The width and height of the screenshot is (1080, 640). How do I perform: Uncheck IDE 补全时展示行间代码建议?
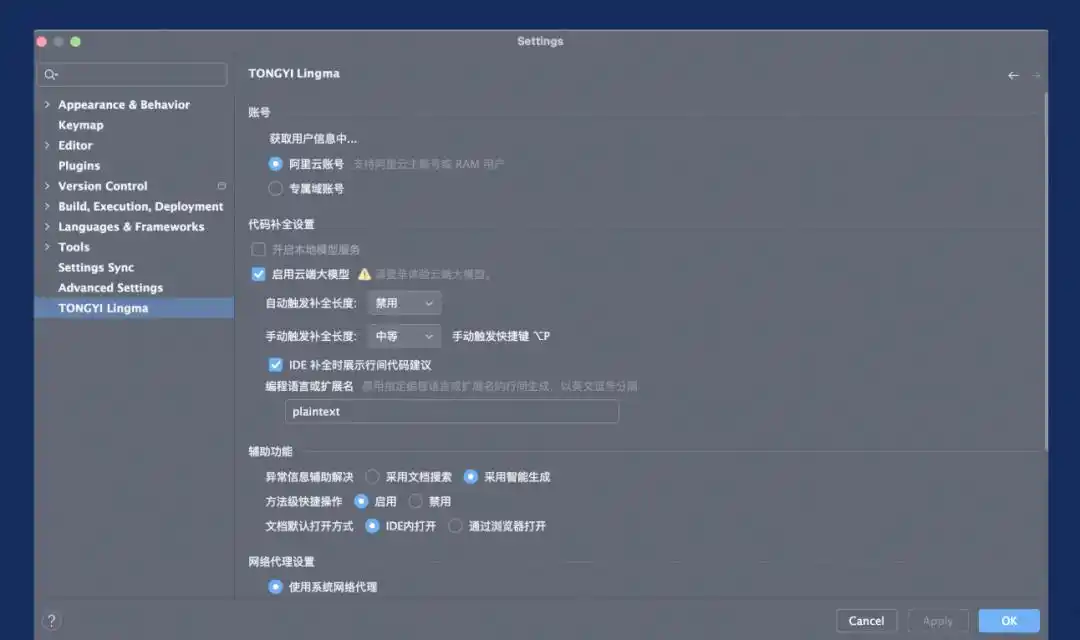coord(275,364)
